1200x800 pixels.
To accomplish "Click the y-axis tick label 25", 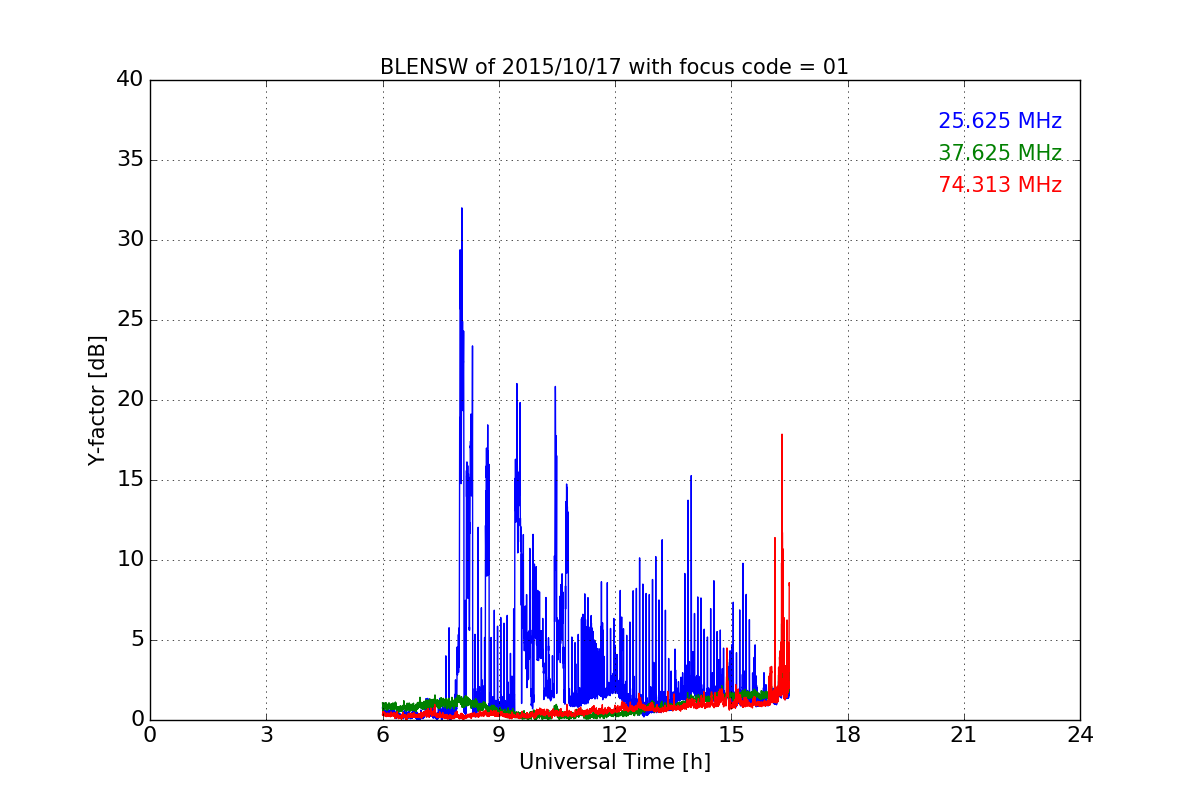I will [130, 320].
